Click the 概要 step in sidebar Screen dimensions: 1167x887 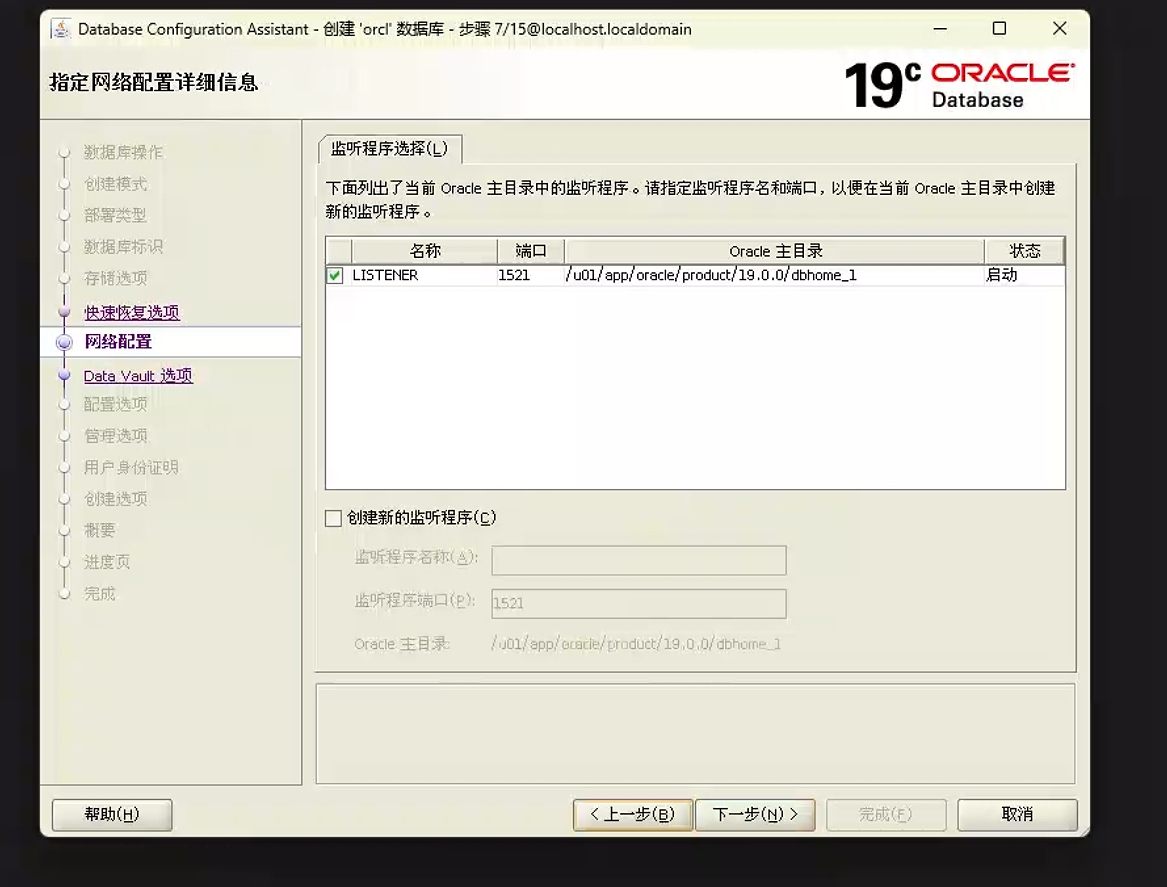coord(100,531)
